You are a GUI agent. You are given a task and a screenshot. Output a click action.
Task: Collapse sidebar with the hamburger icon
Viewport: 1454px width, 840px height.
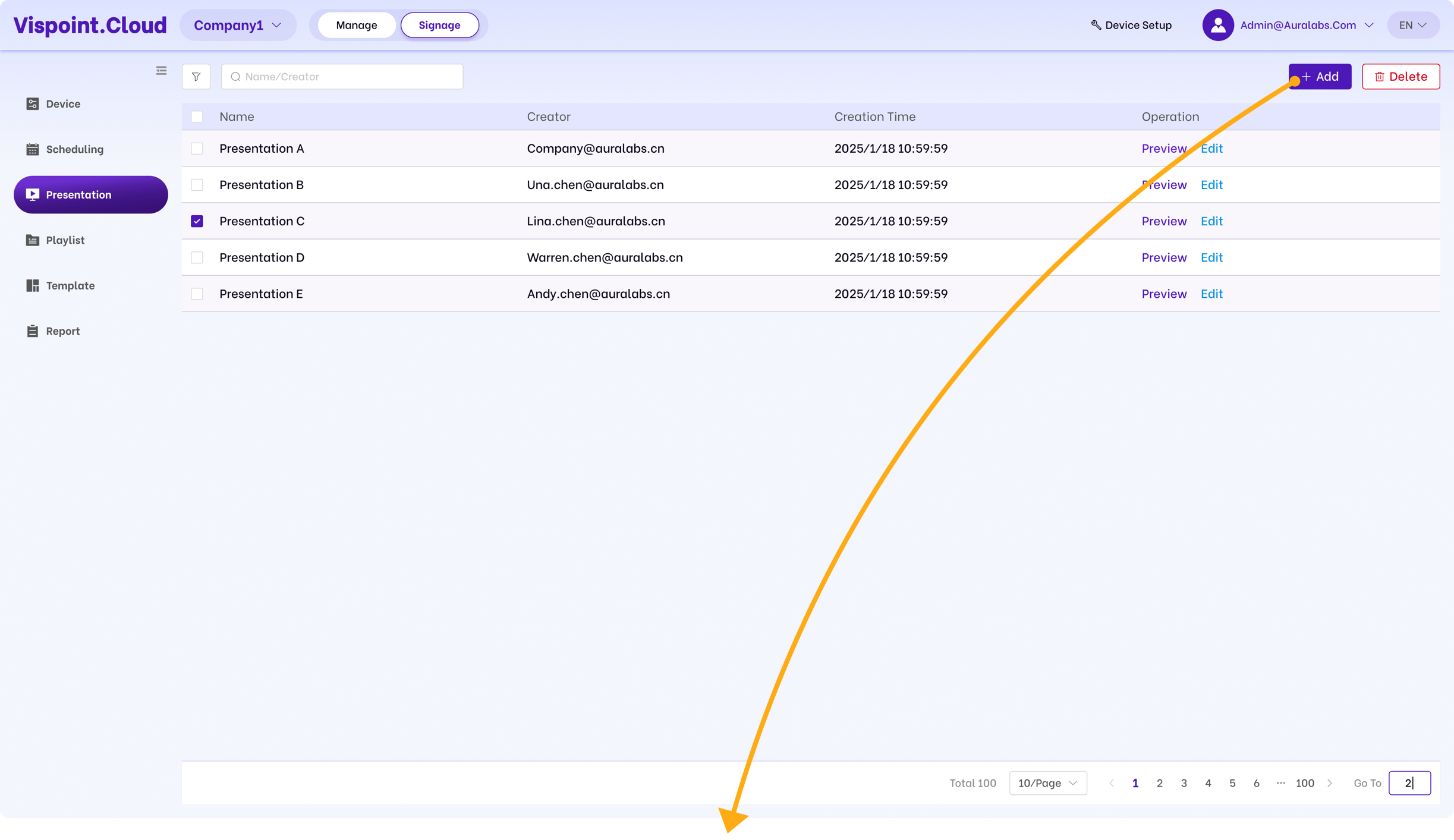[161, 71]
